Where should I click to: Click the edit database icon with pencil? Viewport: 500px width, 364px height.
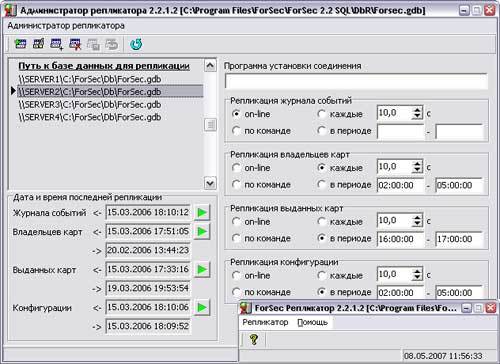coord(39,44)
